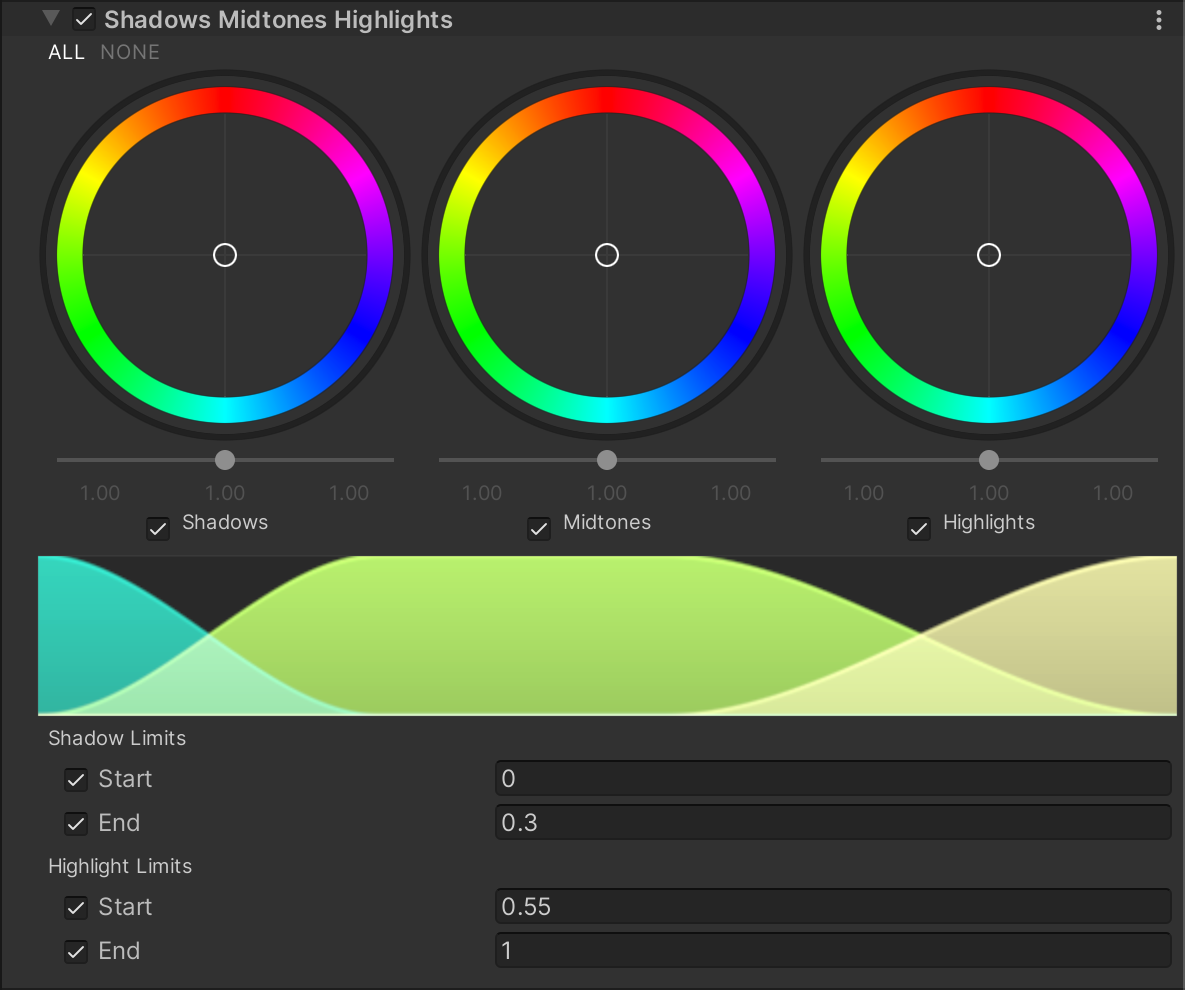This screenshot has width=1185, height=990.
Task: Toggle the Highlight Limits End checkbox
Action: pos(76,952)
